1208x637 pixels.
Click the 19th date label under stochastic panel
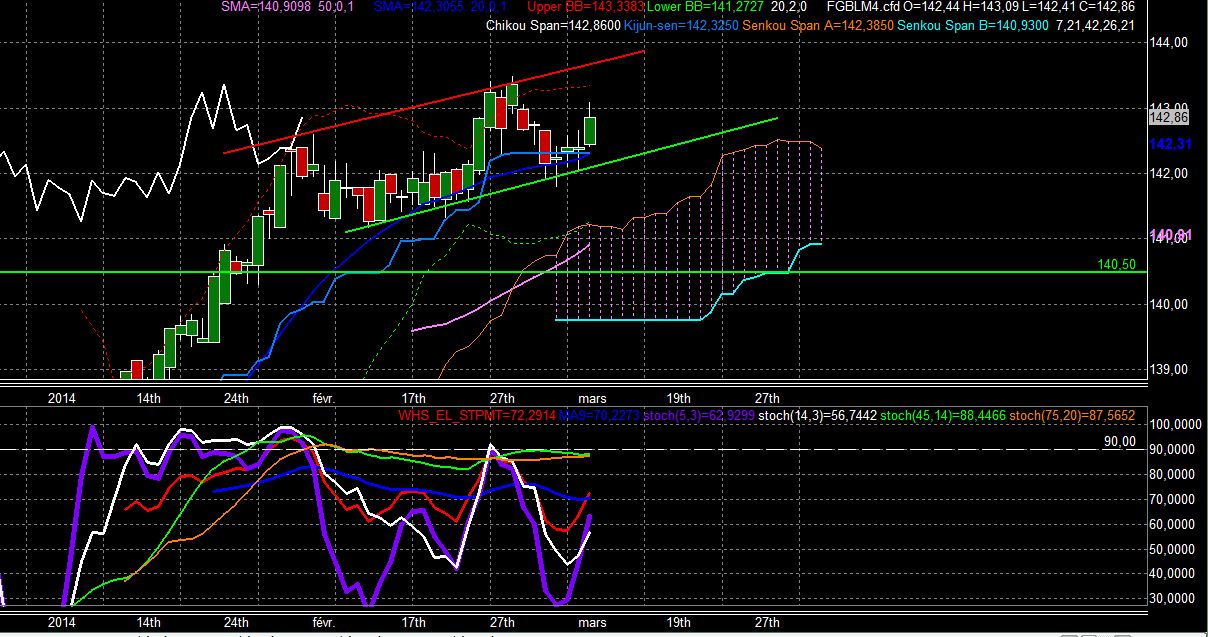pyautogui.click(x=677, y=621)
